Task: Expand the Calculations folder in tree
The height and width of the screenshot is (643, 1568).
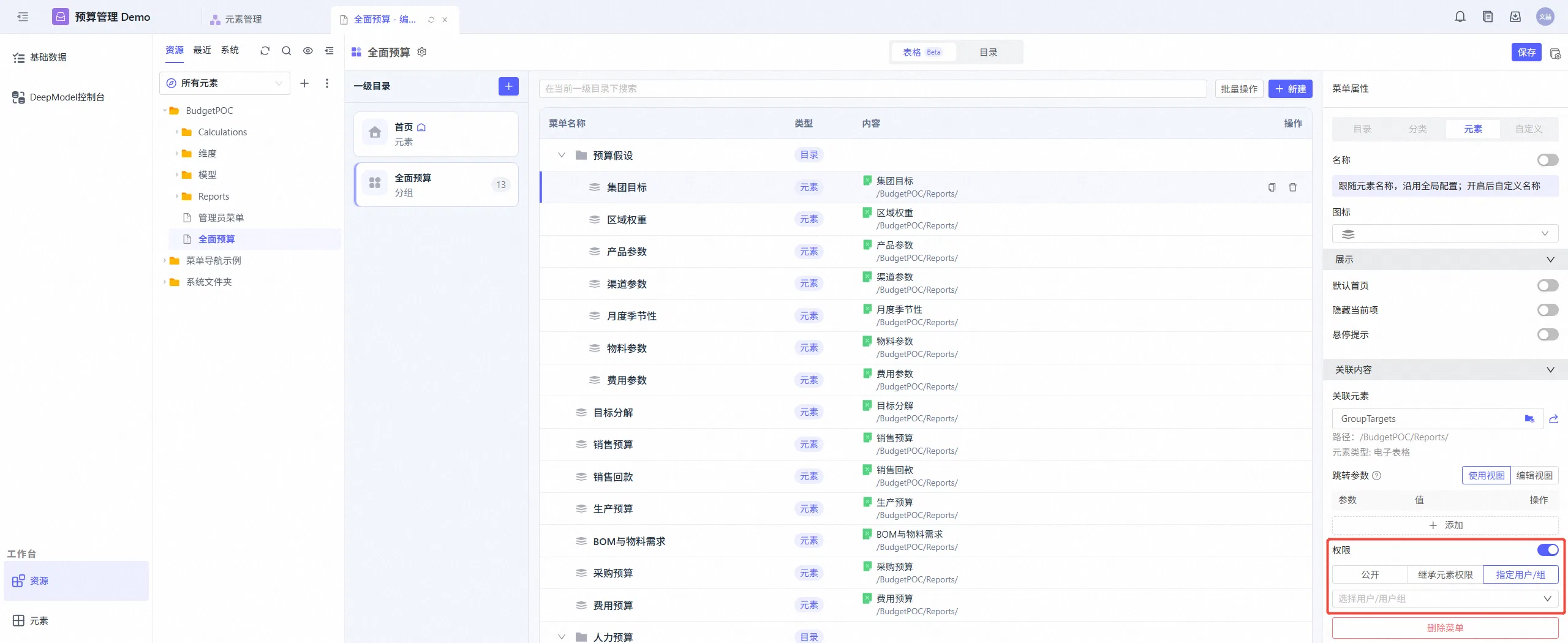Action: [177, 132]
